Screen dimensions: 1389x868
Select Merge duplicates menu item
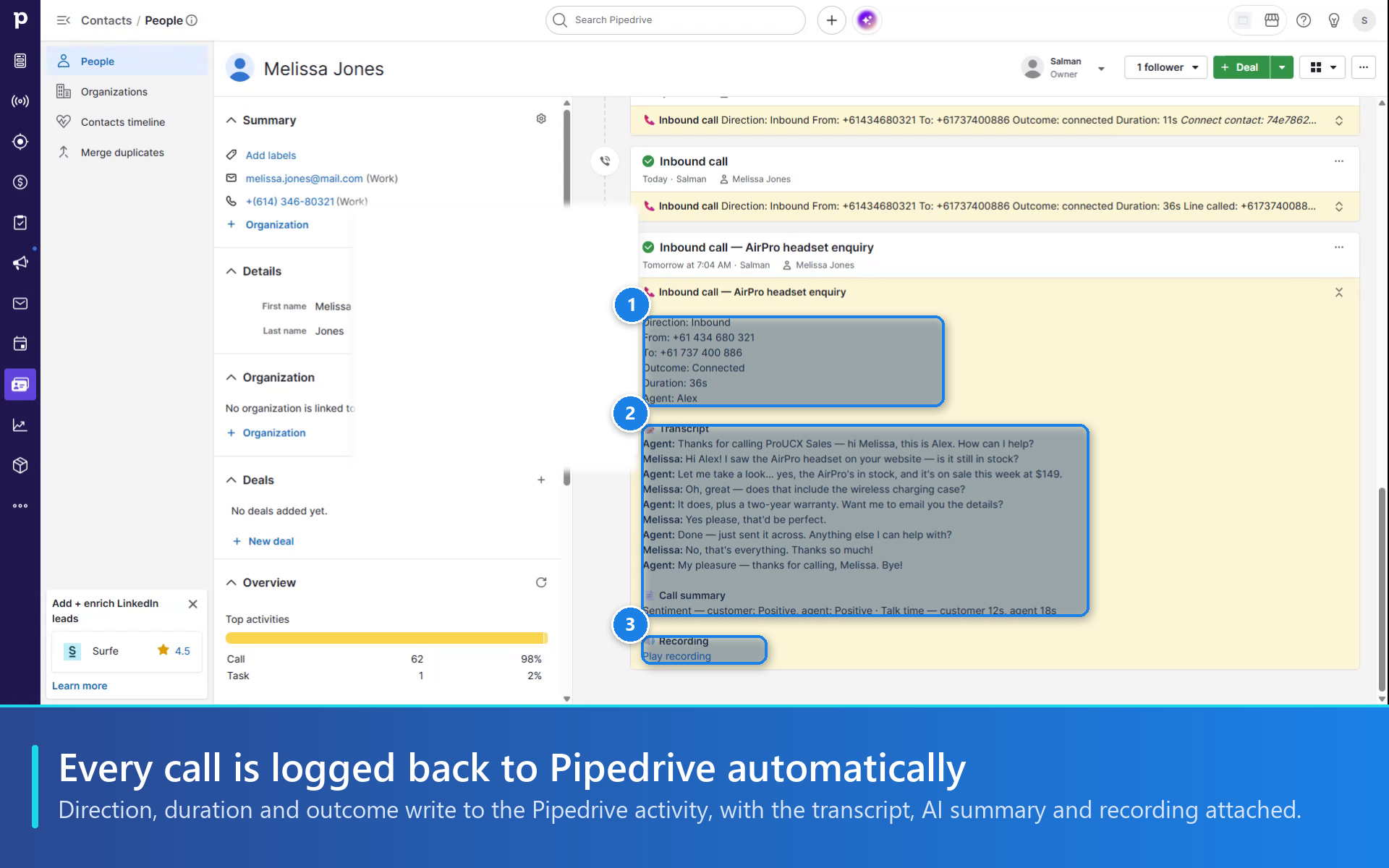tap(127, 153)
